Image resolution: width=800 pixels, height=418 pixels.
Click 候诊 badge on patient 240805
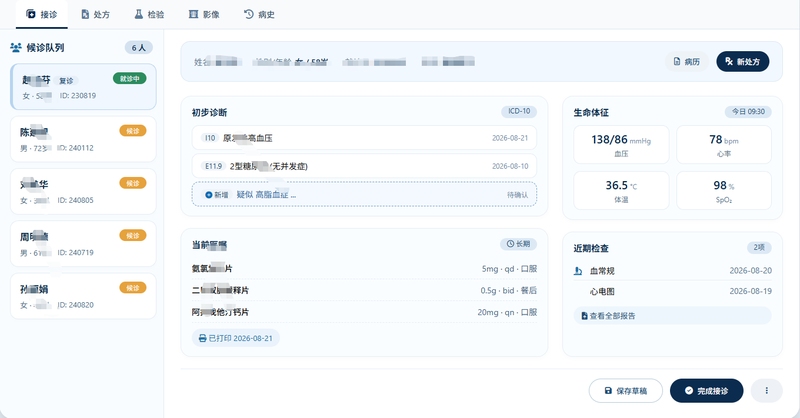133,183
